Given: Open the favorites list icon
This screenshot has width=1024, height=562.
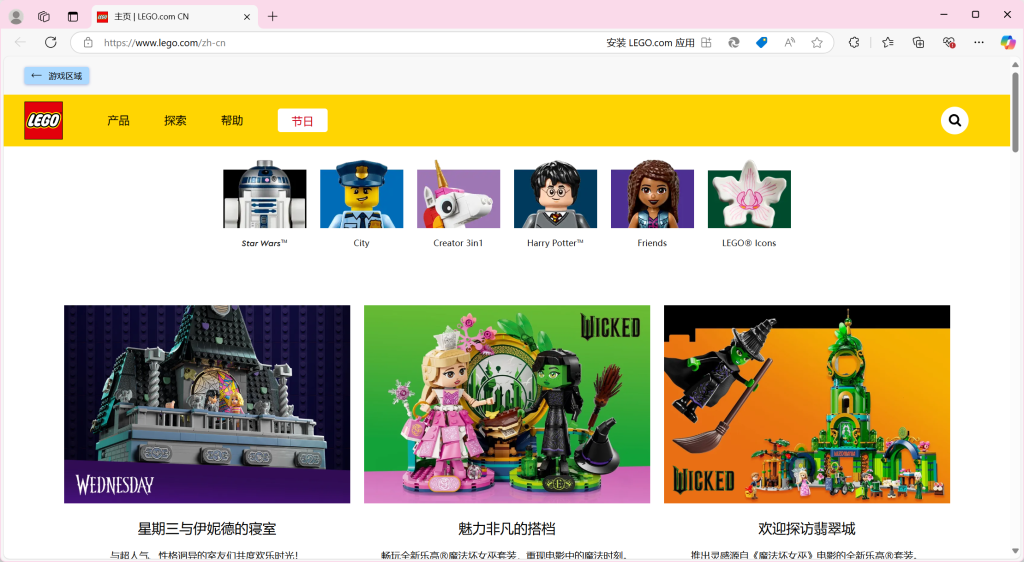Looking at the screenshot, I should (x=888, y=42).
